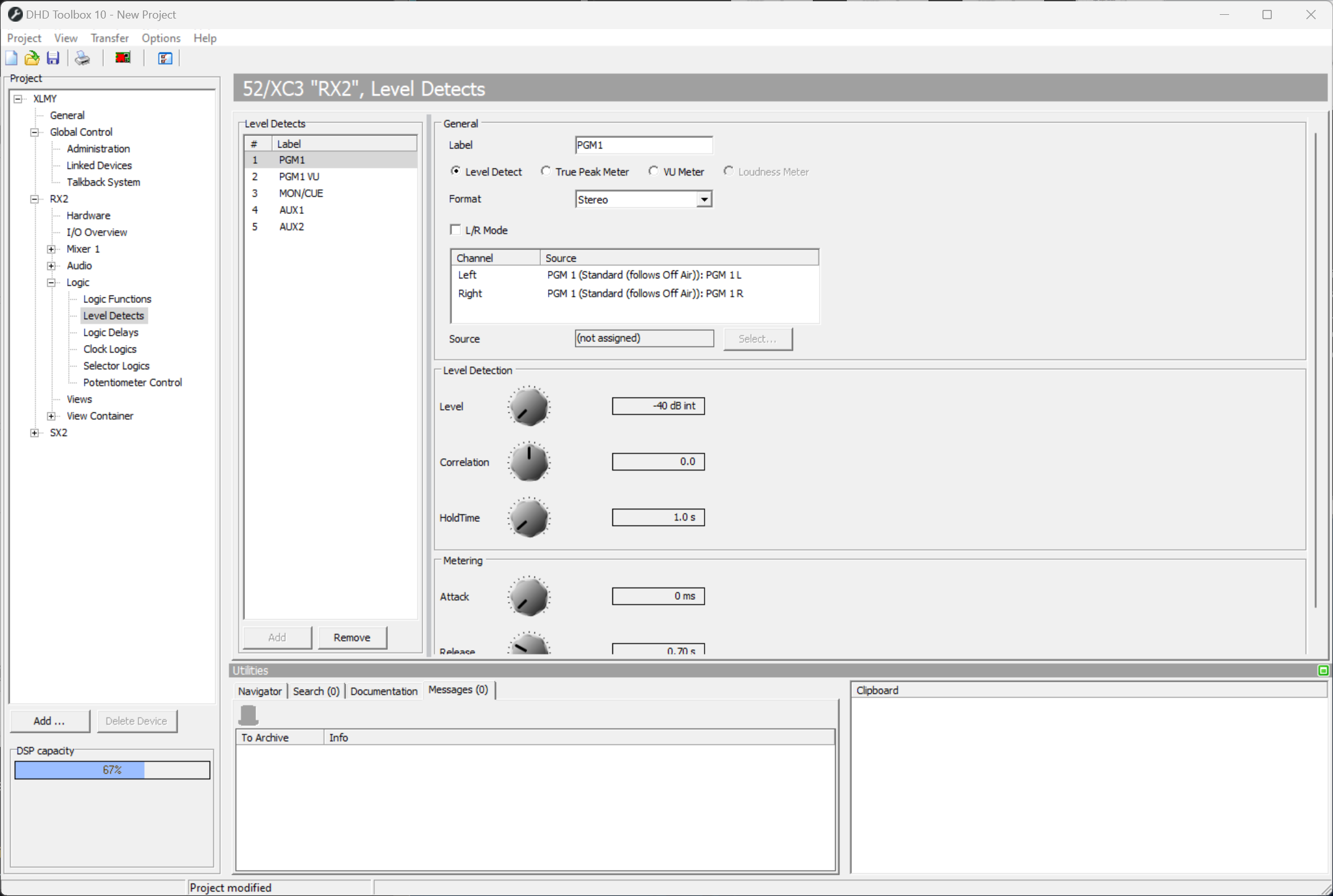Viewport: 1333px width, 896px height.
Task: Open an existing project file
Action: click(32, 58)
